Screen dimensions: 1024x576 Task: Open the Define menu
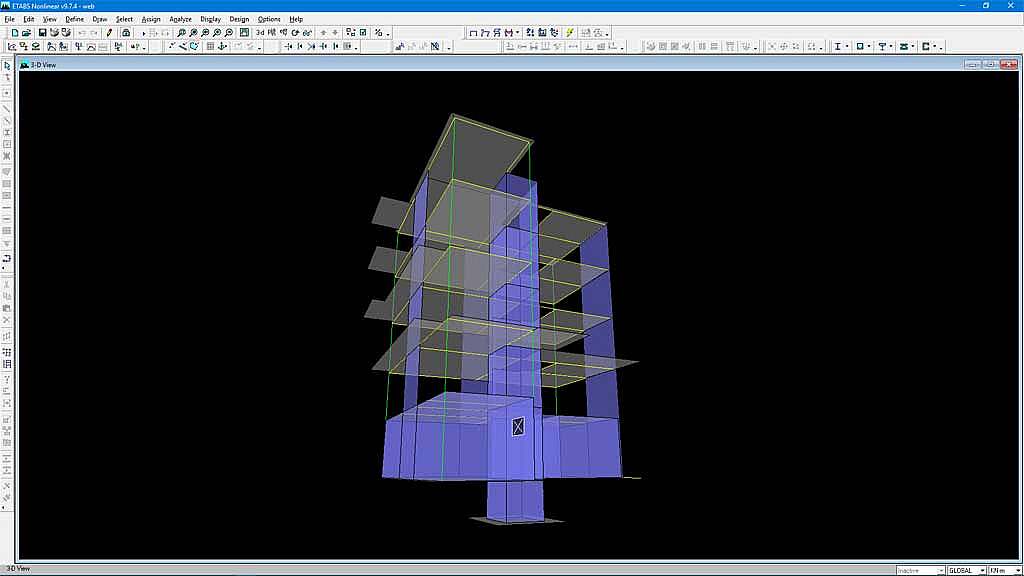pyautogui.click(x=75, y=19)
